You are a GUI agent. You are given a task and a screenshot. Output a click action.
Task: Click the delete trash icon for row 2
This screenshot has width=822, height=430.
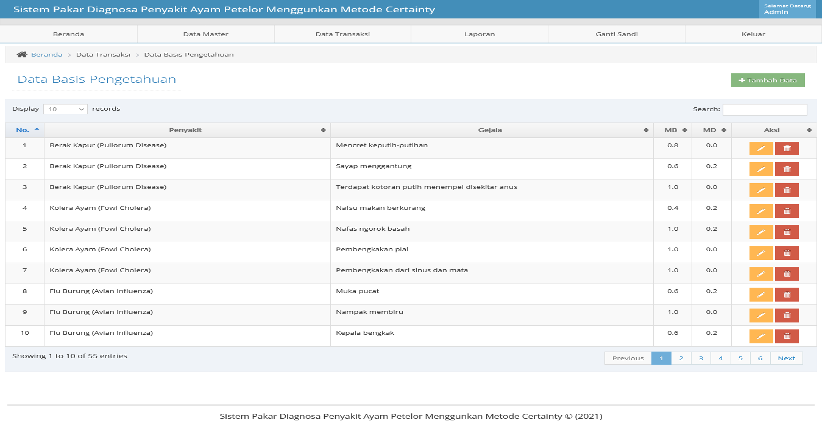tap(786, 169)
